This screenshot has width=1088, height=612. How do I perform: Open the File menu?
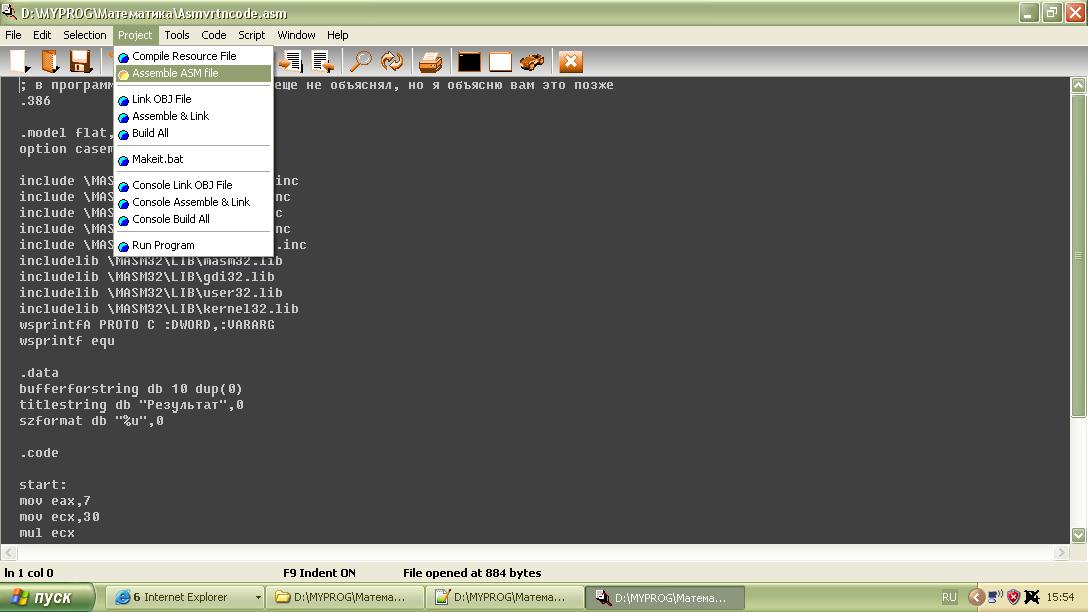[x=13, y=35]
